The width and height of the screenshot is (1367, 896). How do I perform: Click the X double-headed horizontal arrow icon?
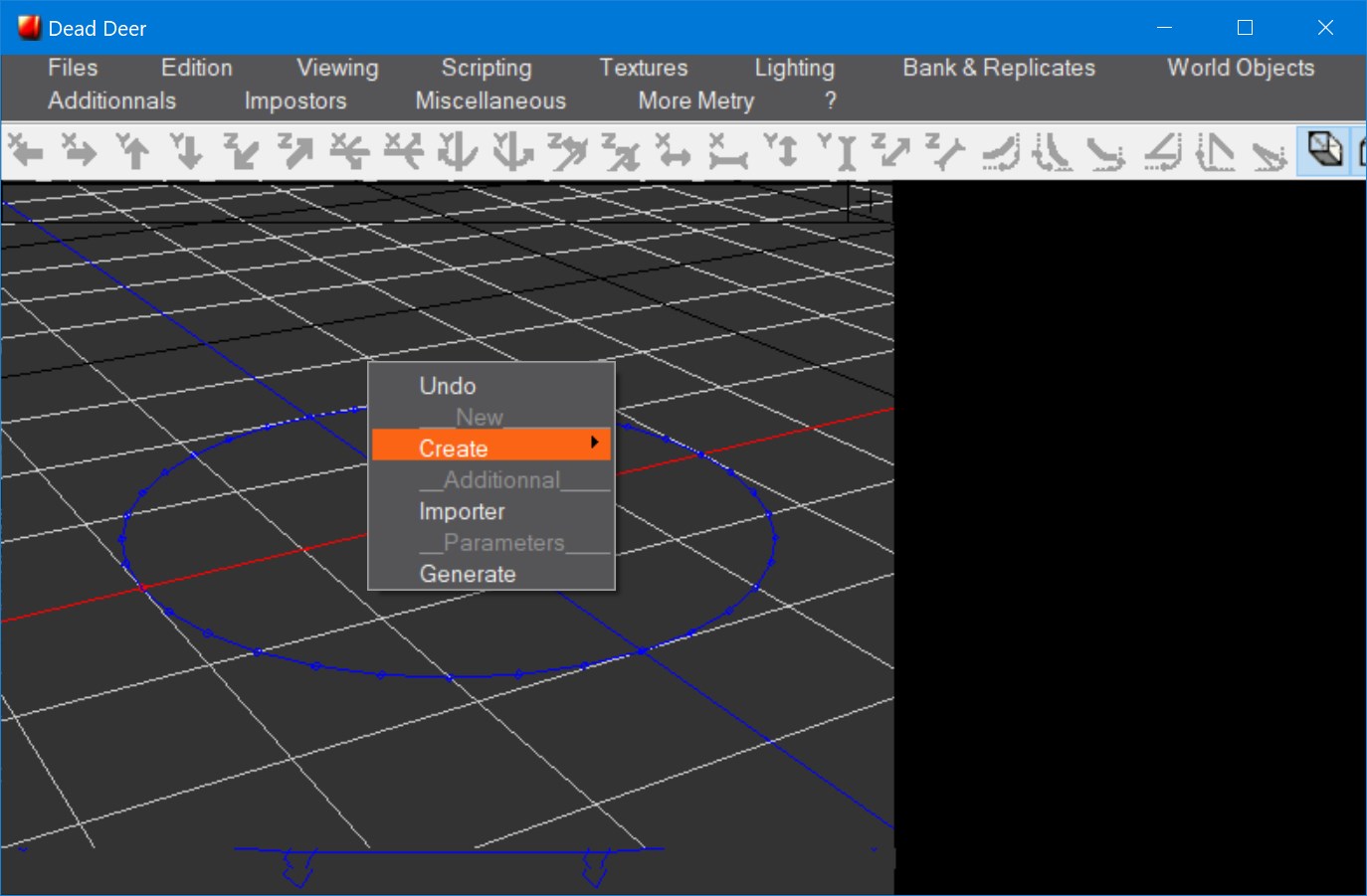pyautogui.click(x=674, y=151)
